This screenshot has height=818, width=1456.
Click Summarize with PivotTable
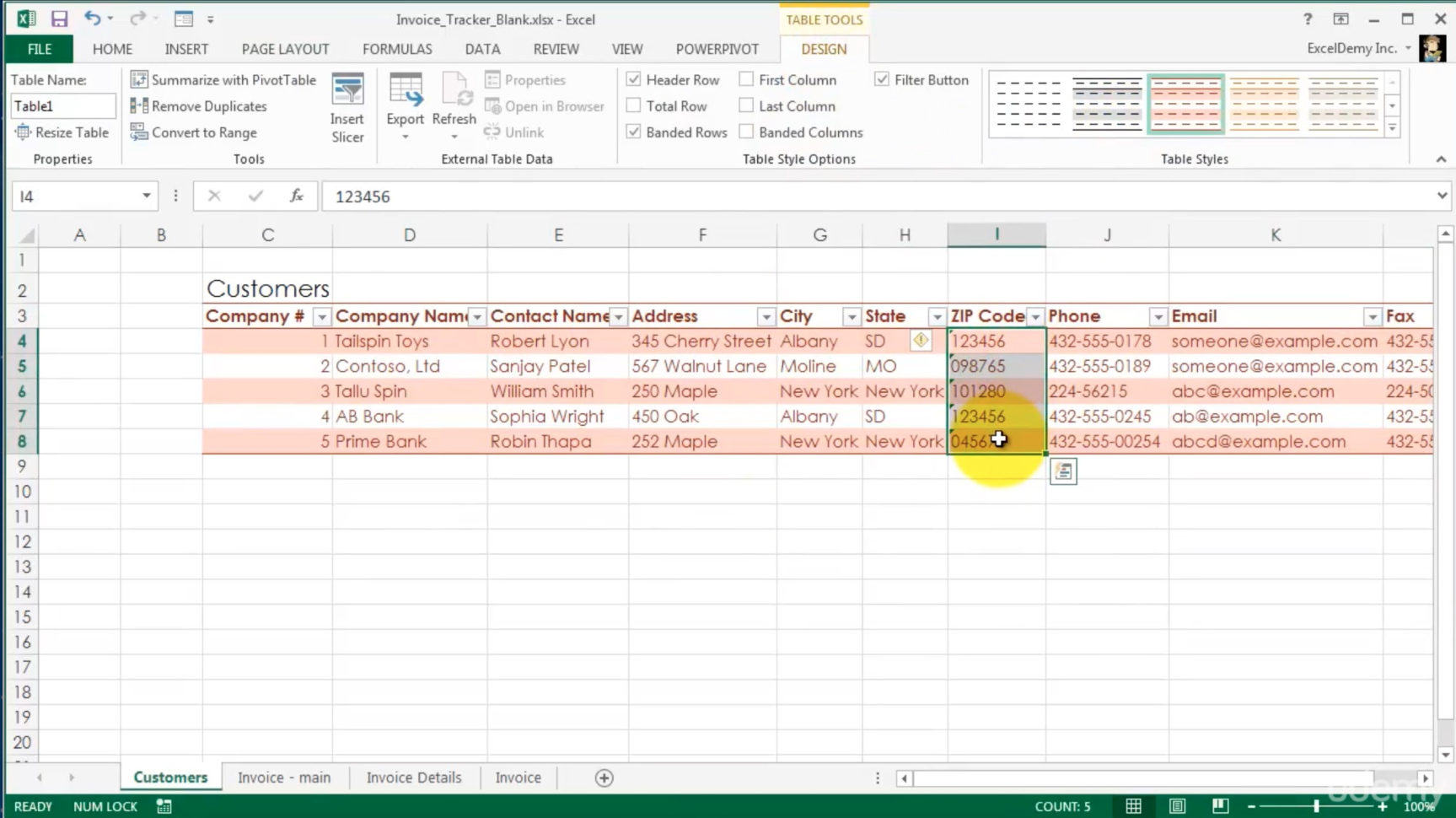(223, 80)
